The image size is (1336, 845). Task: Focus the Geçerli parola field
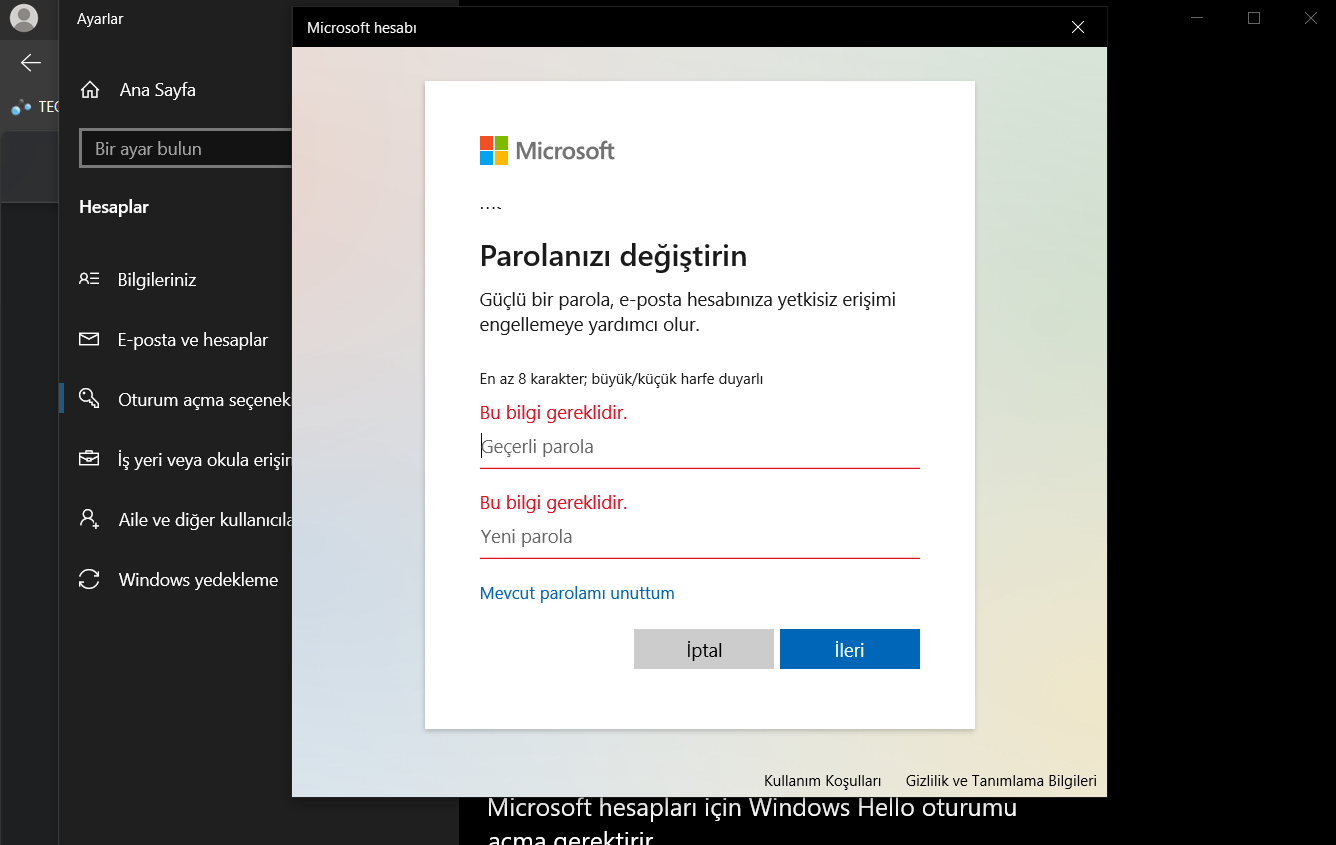(x=700, y=447)
